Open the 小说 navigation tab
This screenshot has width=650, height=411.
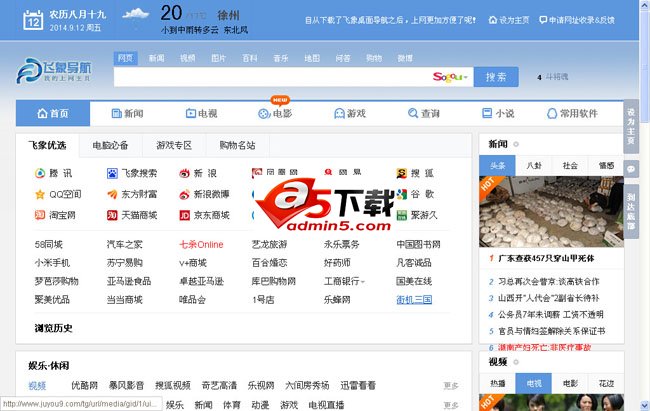(x=498, y=113)
